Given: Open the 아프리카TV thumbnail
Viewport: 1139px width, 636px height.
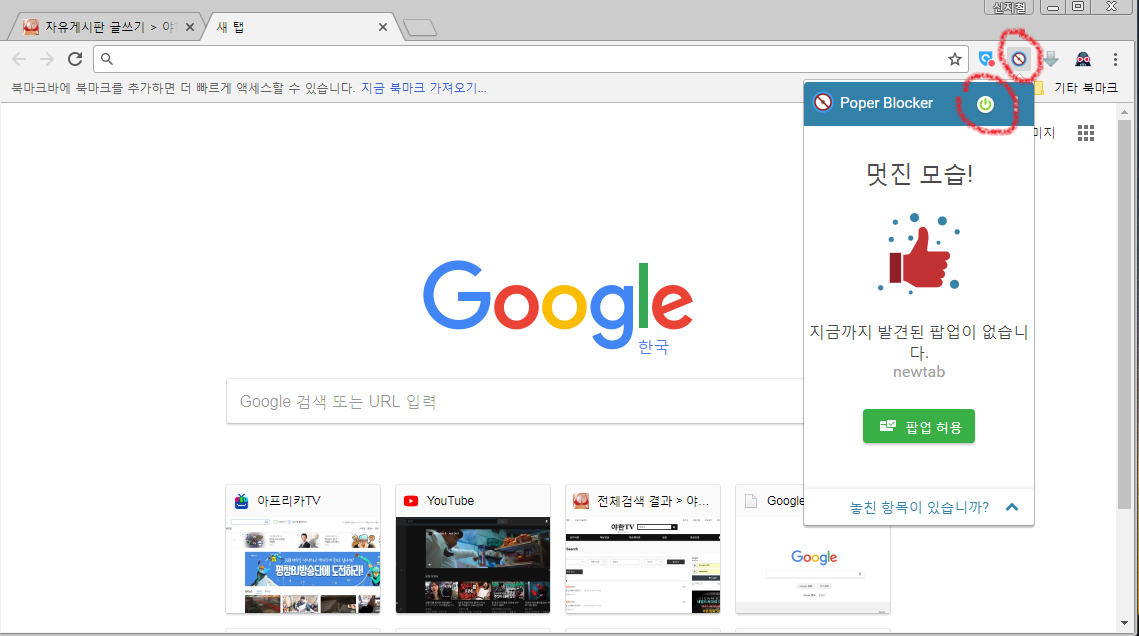Looking at the screenshot, I should coord(303,549).
